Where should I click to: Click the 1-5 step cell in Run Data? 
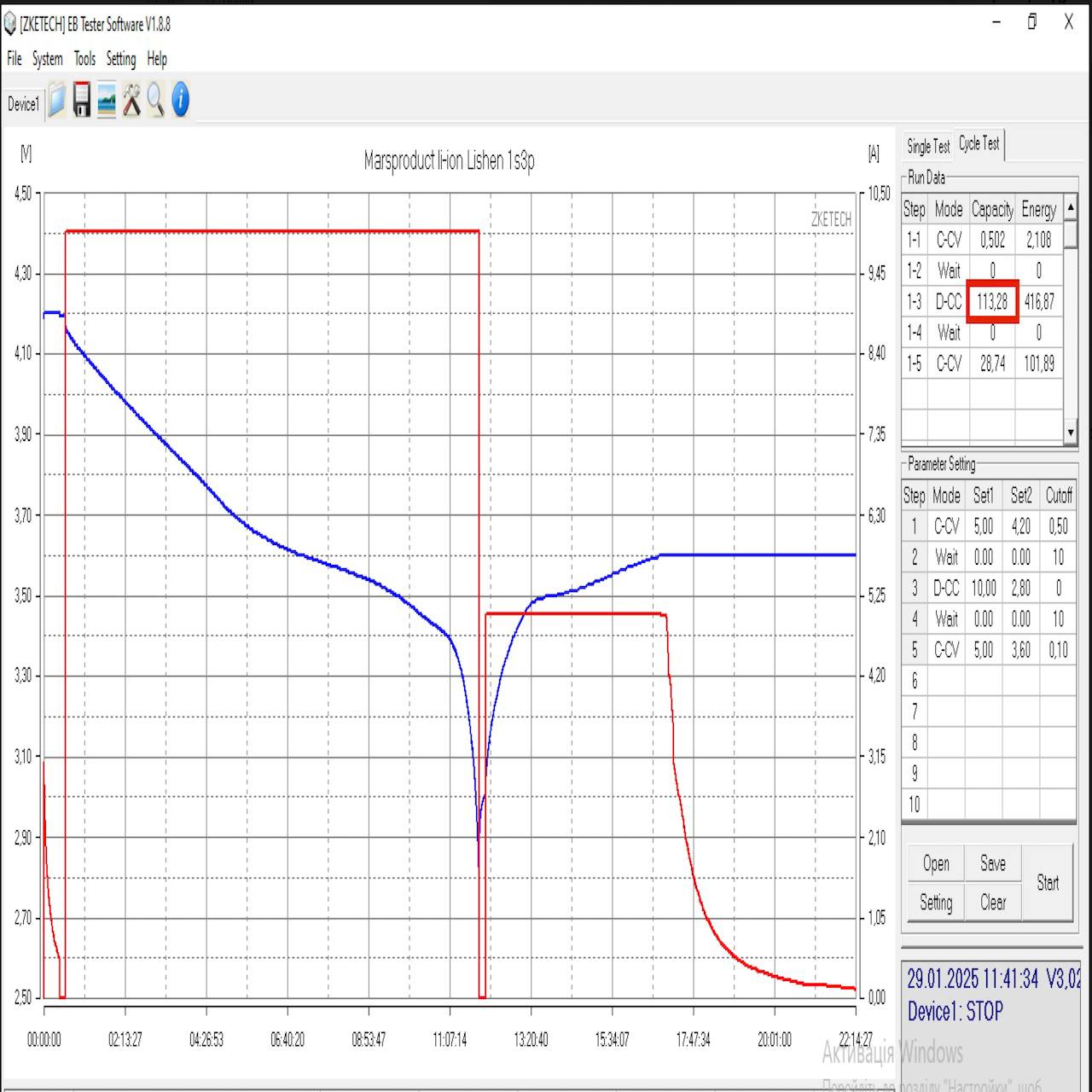(x=915, y=364)
